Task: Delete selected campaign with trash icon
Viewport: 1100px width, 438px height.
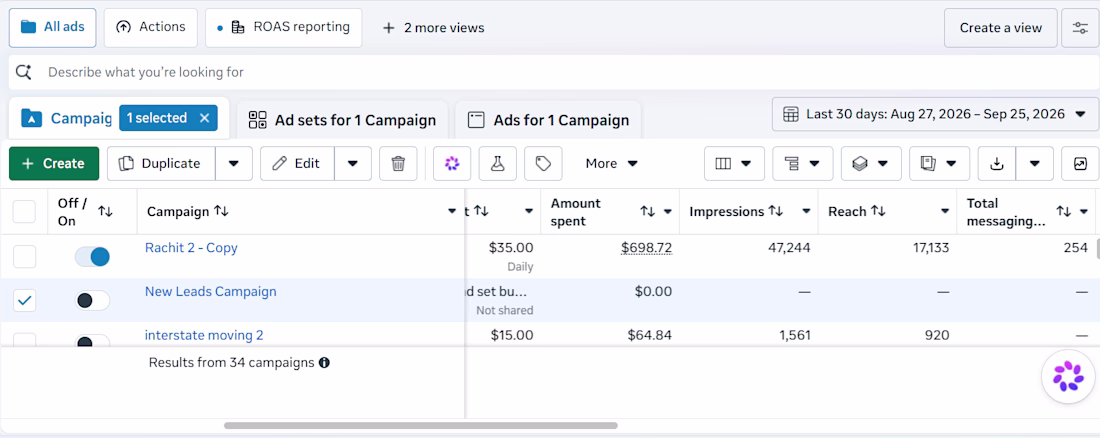Action: tap(398, 164)
